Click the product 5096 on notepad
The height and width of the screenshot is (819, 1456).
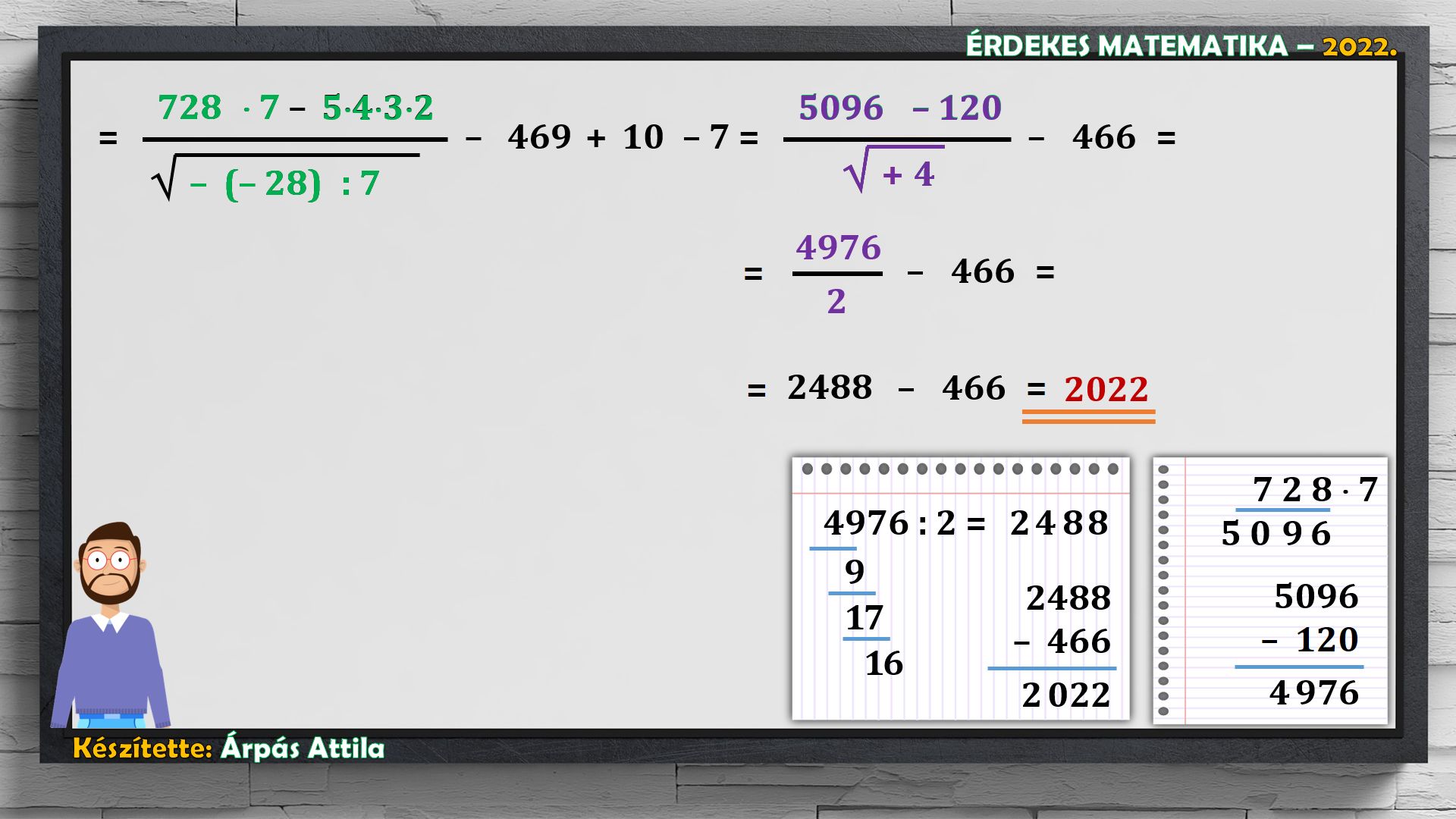point(1276,534)
